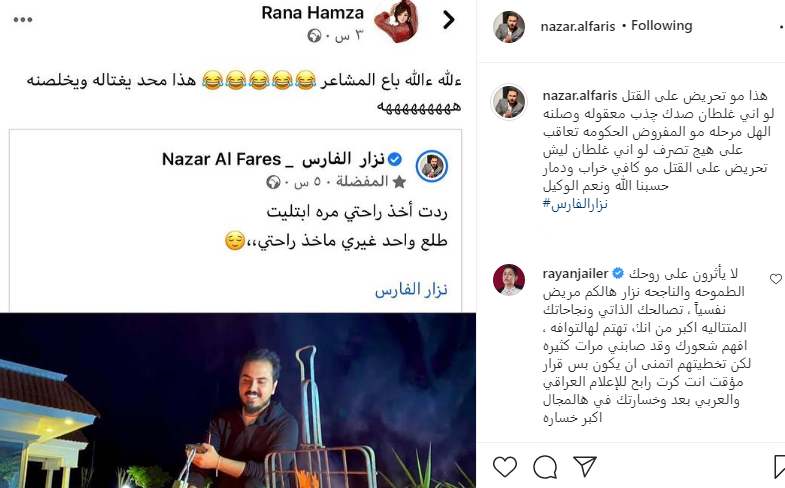Save post with bookmark icon
This screenshot has height=488, width=785.
click(x=779, y=467)
